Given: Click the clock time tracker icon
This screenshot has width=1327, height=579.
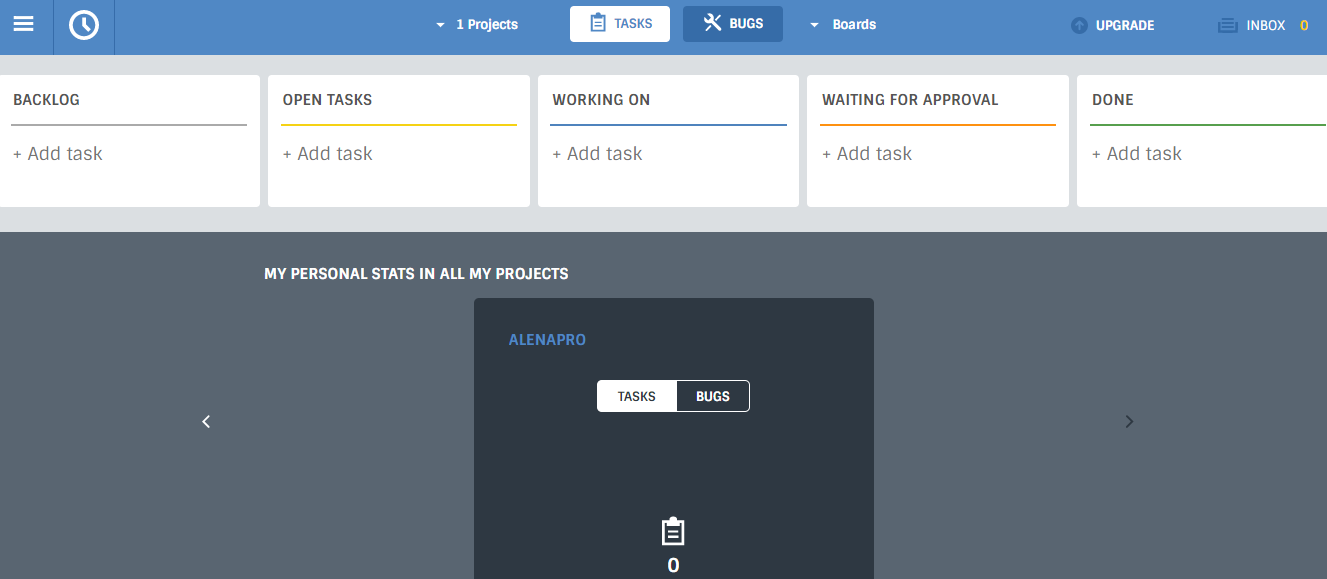Looking at the screenshot, I should coord(84,25).
